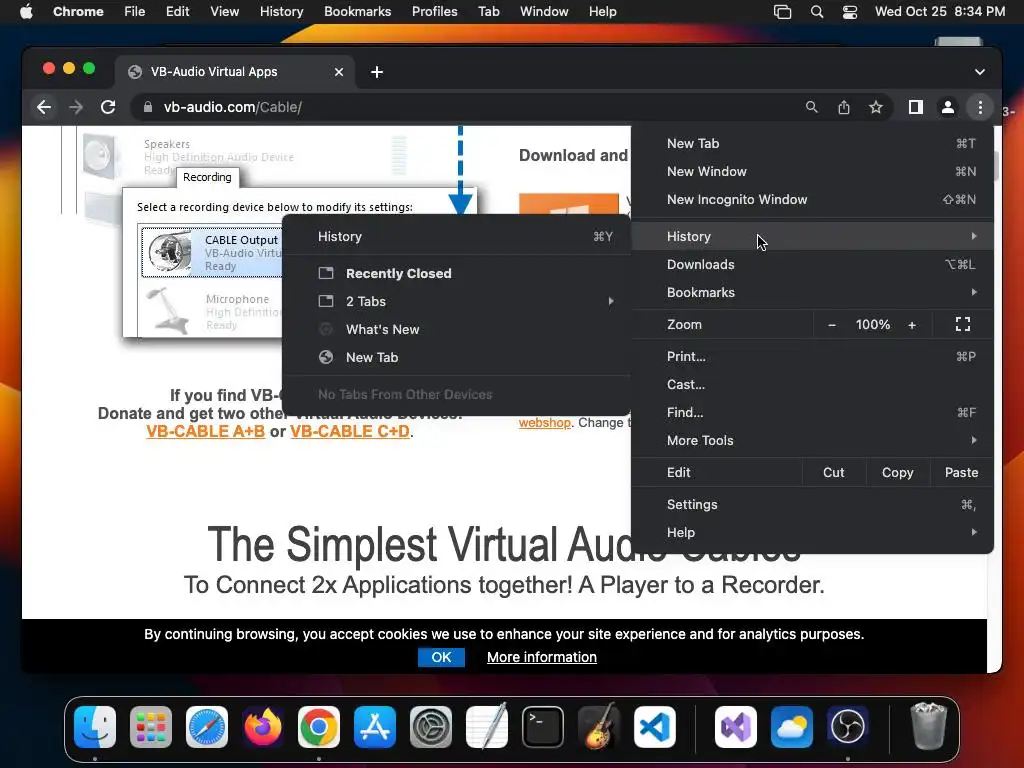The image size is (1024, 768).
Task: Expand the Bookmarks submenu
Action: [812, 293]
